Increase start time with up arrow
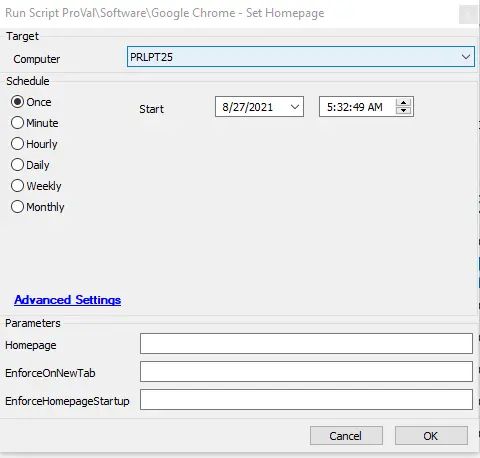Screen dimensions: 480x458 point(403,103)
